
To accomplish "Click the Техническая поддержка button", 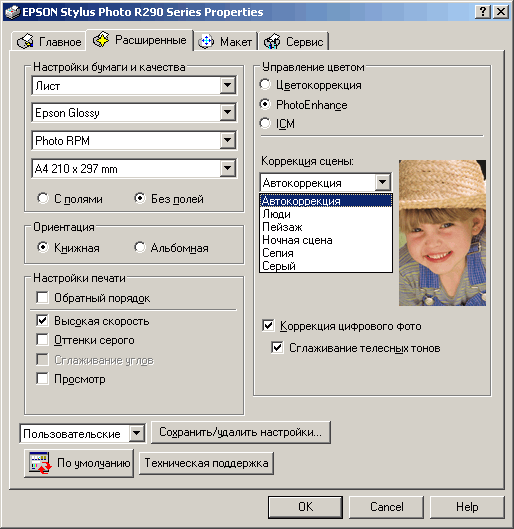I will click(x=206, y=463).
